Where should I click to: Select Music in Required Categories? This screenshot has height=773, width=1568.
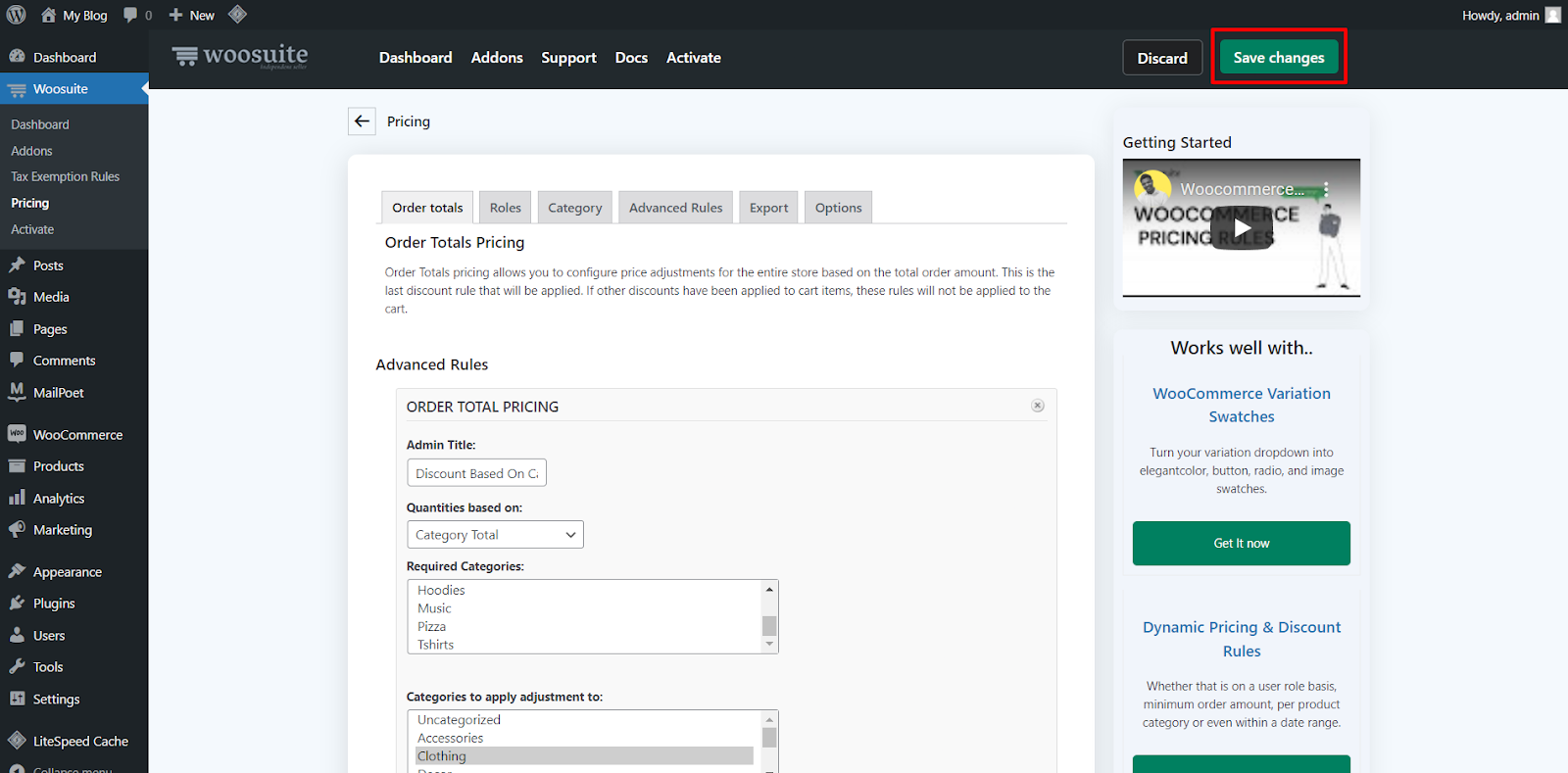coord(434,608)
